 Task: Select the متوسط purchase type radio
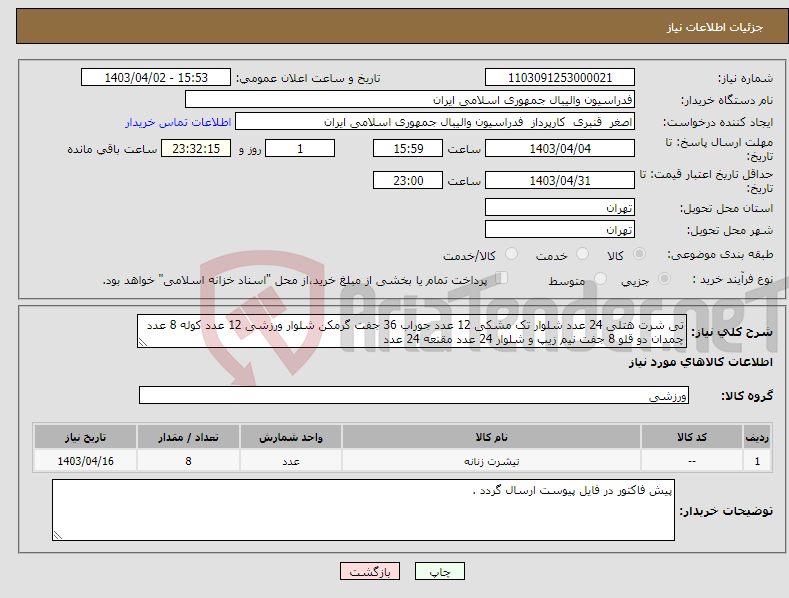[x=600, y=279]
